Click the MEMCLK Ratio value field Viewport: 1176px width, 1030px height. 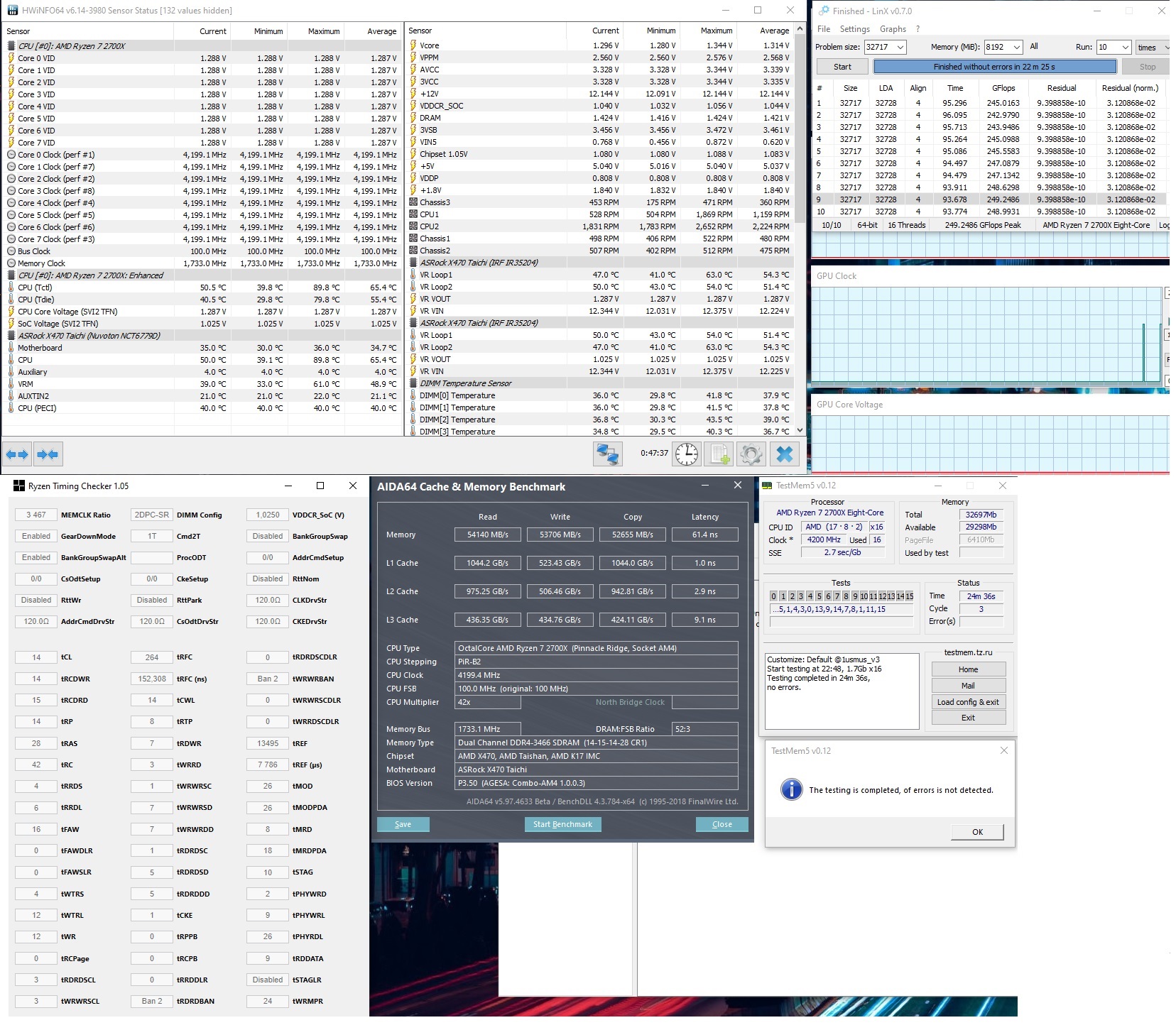(36, 515)
